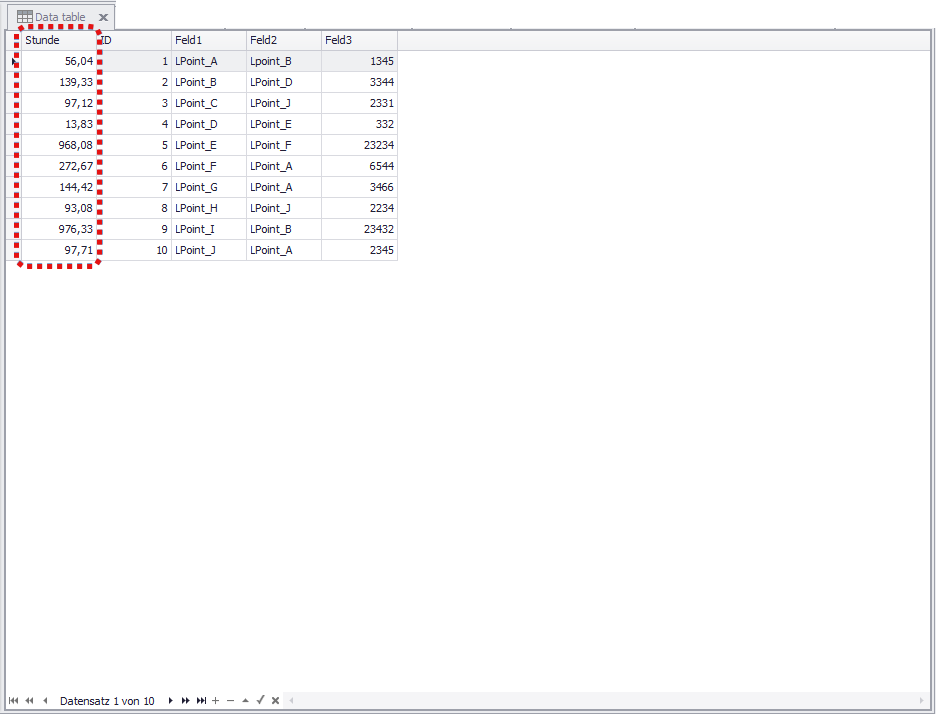
Task: Close the Data table tab
Action: point(103,16)
